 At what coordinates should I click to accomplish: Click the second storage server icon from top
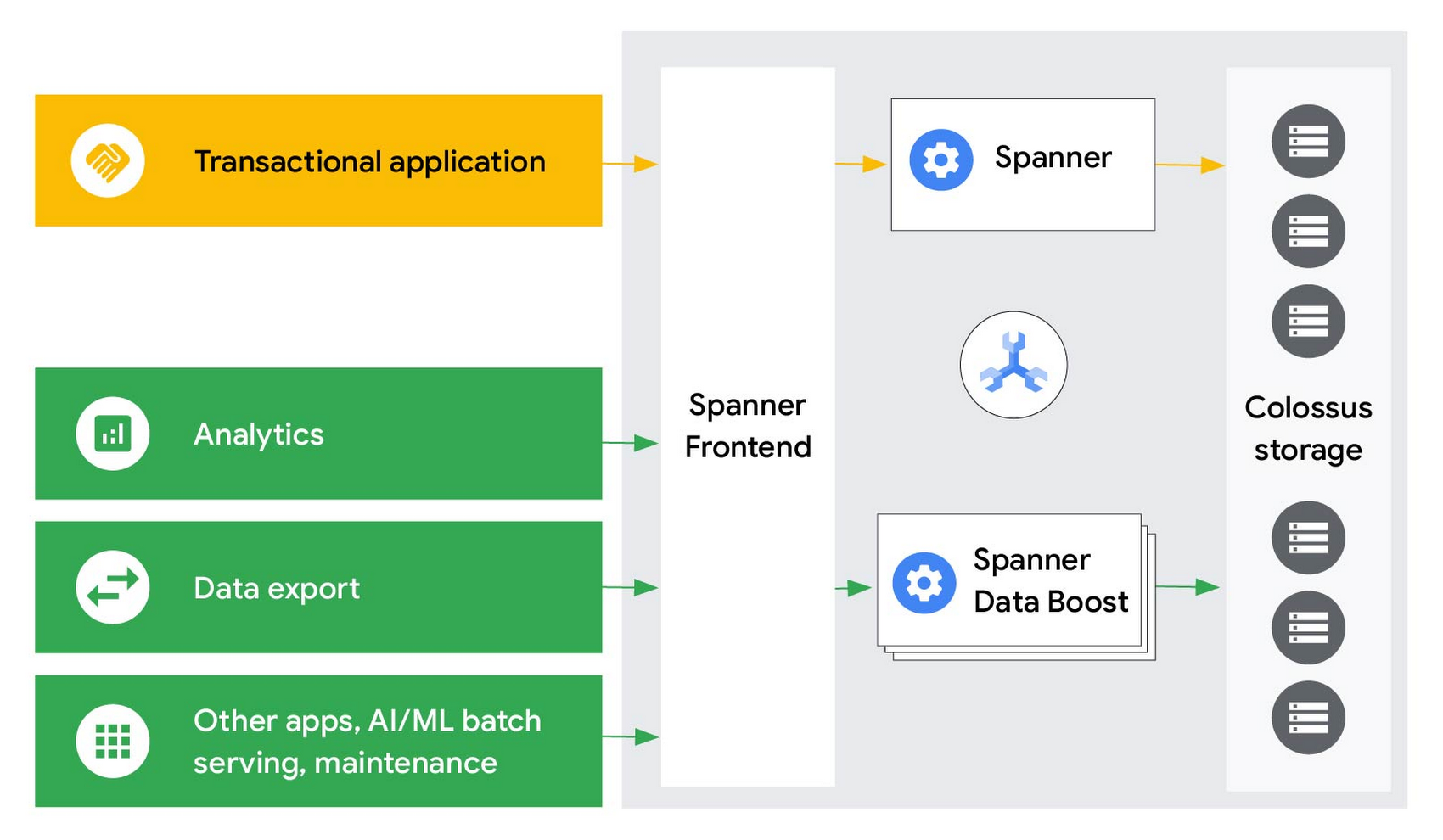[x=1308, y=231]
